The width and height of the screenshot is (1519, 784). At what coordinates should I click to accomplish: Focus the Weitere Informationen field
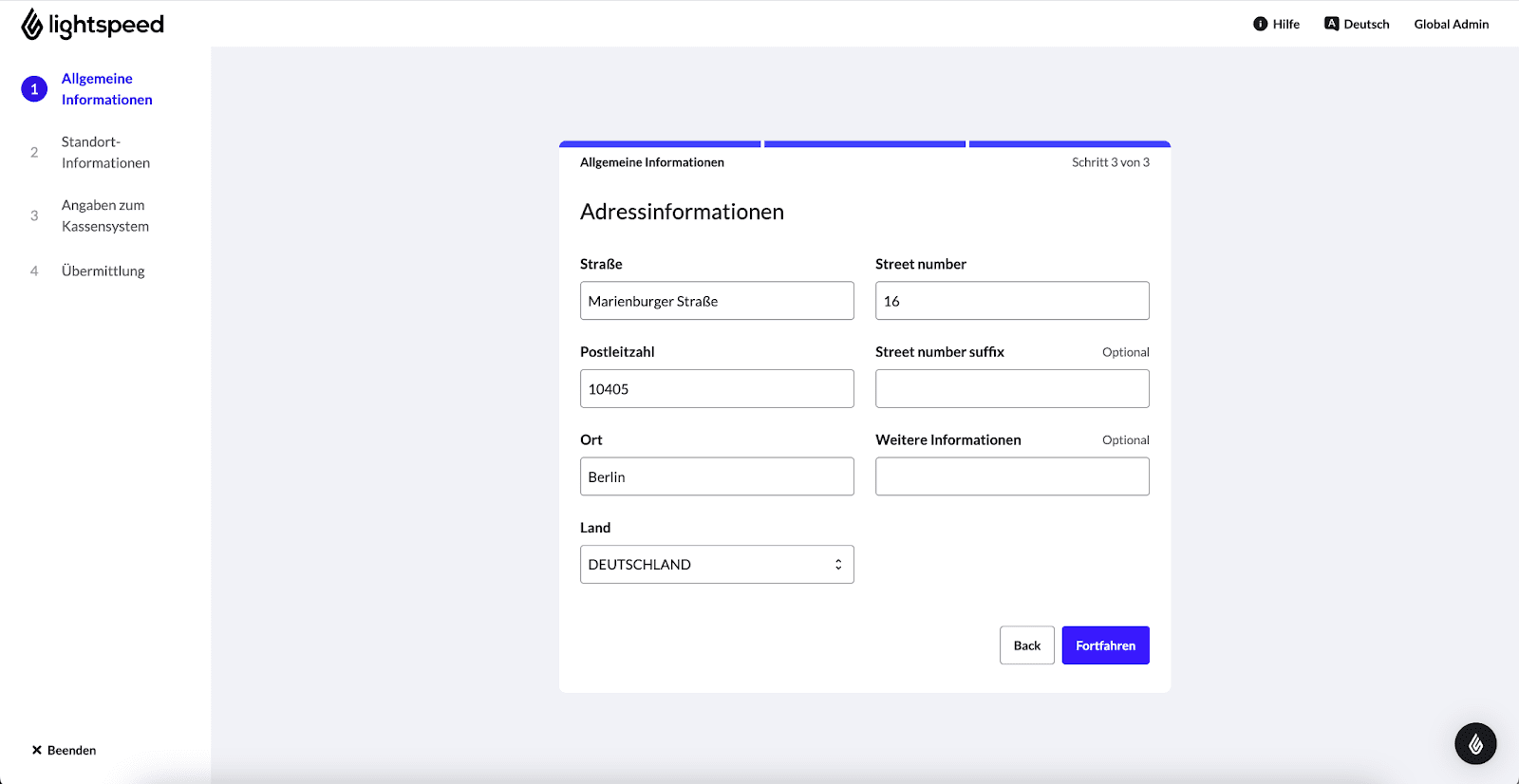click(1012, 476)
